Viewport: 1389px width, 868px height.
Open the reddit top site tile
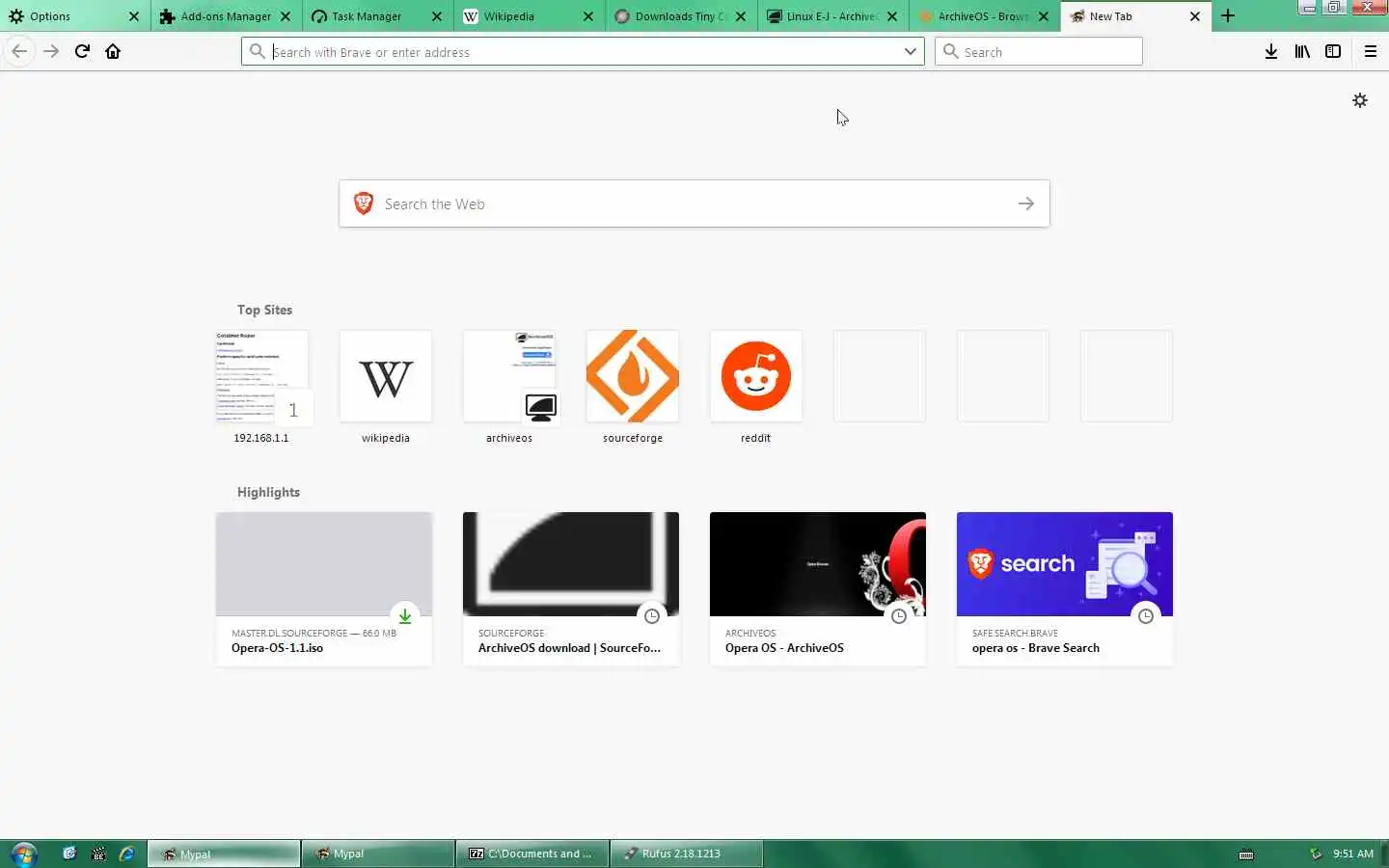coord(756,376)
